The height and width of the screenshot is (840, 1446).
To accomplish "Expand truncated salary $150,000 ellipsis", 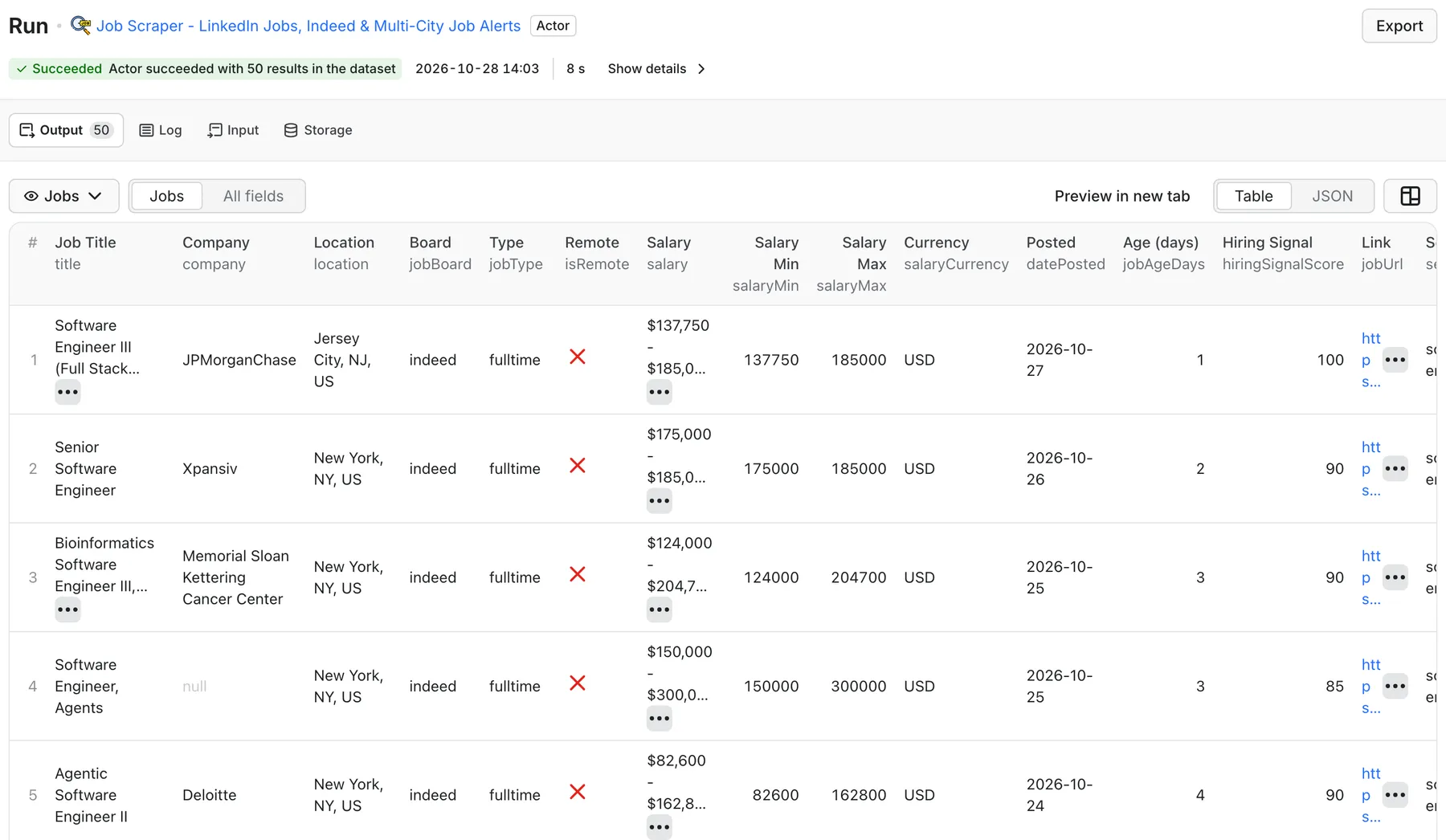I will (x=659, y=719).
